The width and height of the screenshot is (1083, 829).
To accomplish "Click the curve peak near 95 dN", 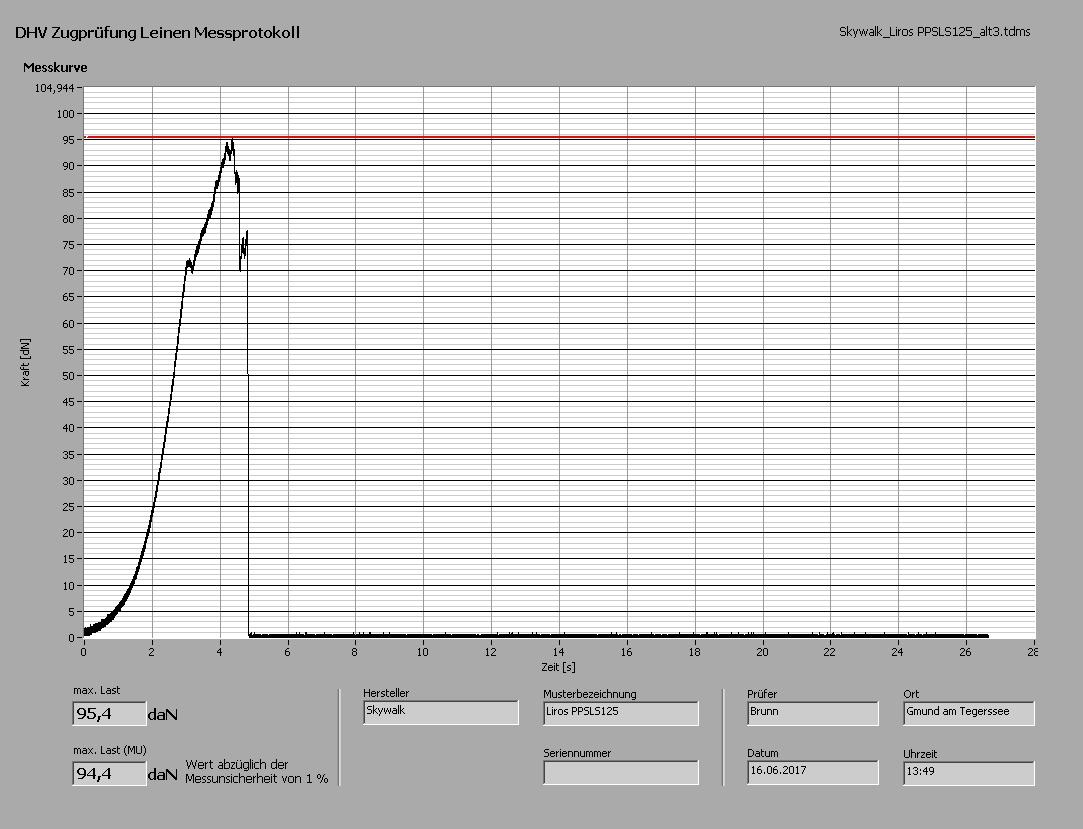I will coord(232,141).
